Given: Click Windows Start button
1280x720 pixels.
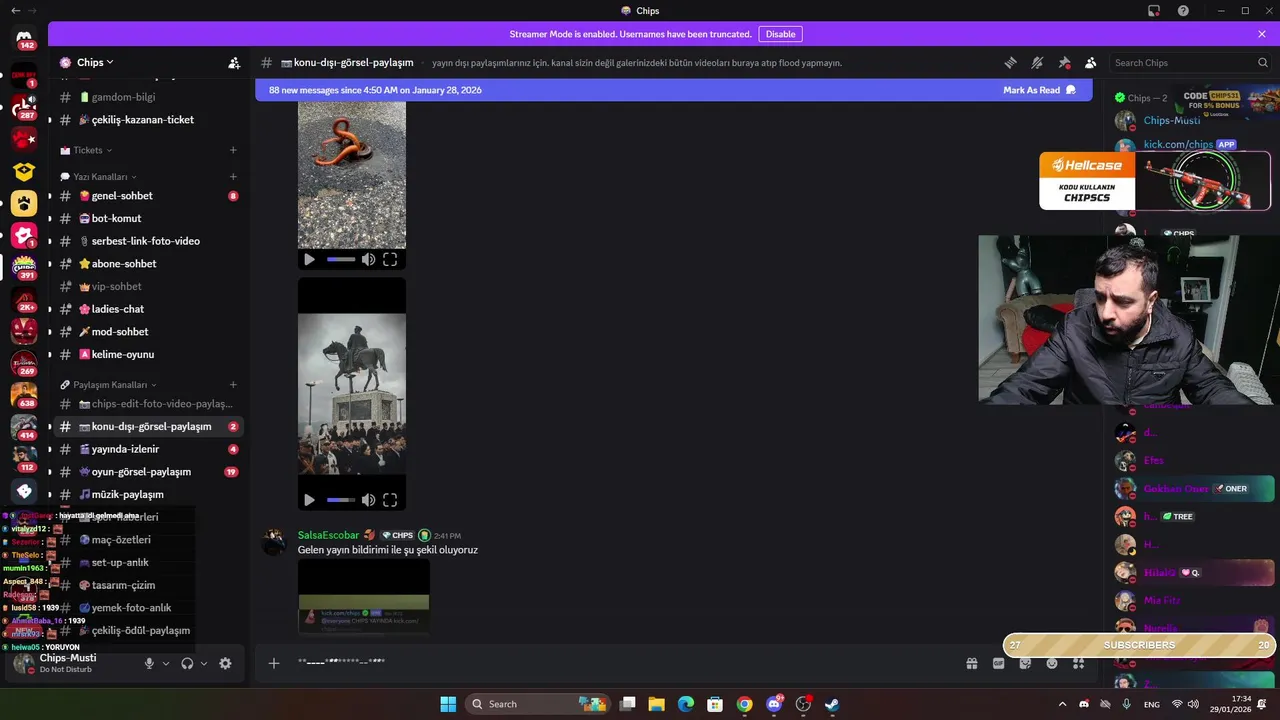Looking at the screenshot, I should pos(448,704).
